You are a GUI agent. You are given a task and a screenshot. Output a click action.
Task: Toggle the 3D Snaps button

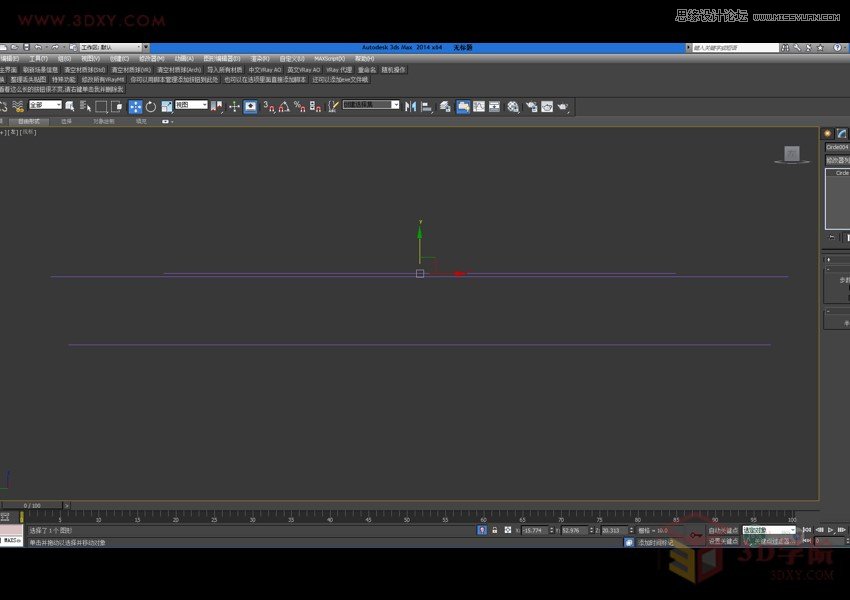click(268, 106)
